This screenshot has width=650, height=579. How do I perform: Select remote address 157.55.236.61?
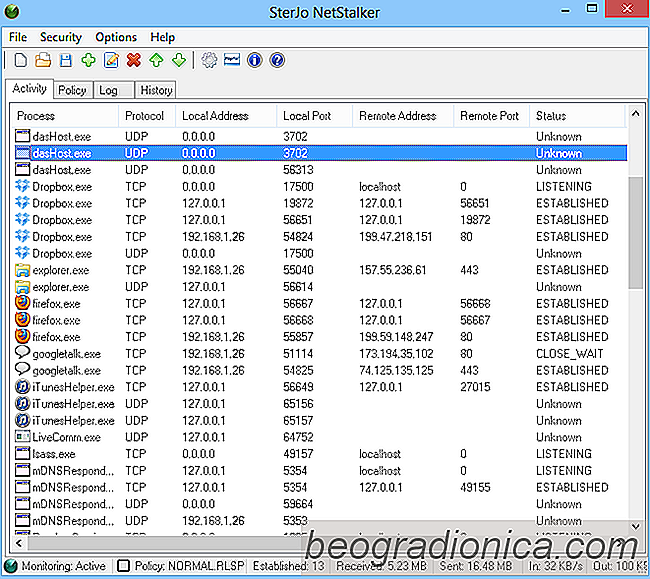click(x=393, y=270)
